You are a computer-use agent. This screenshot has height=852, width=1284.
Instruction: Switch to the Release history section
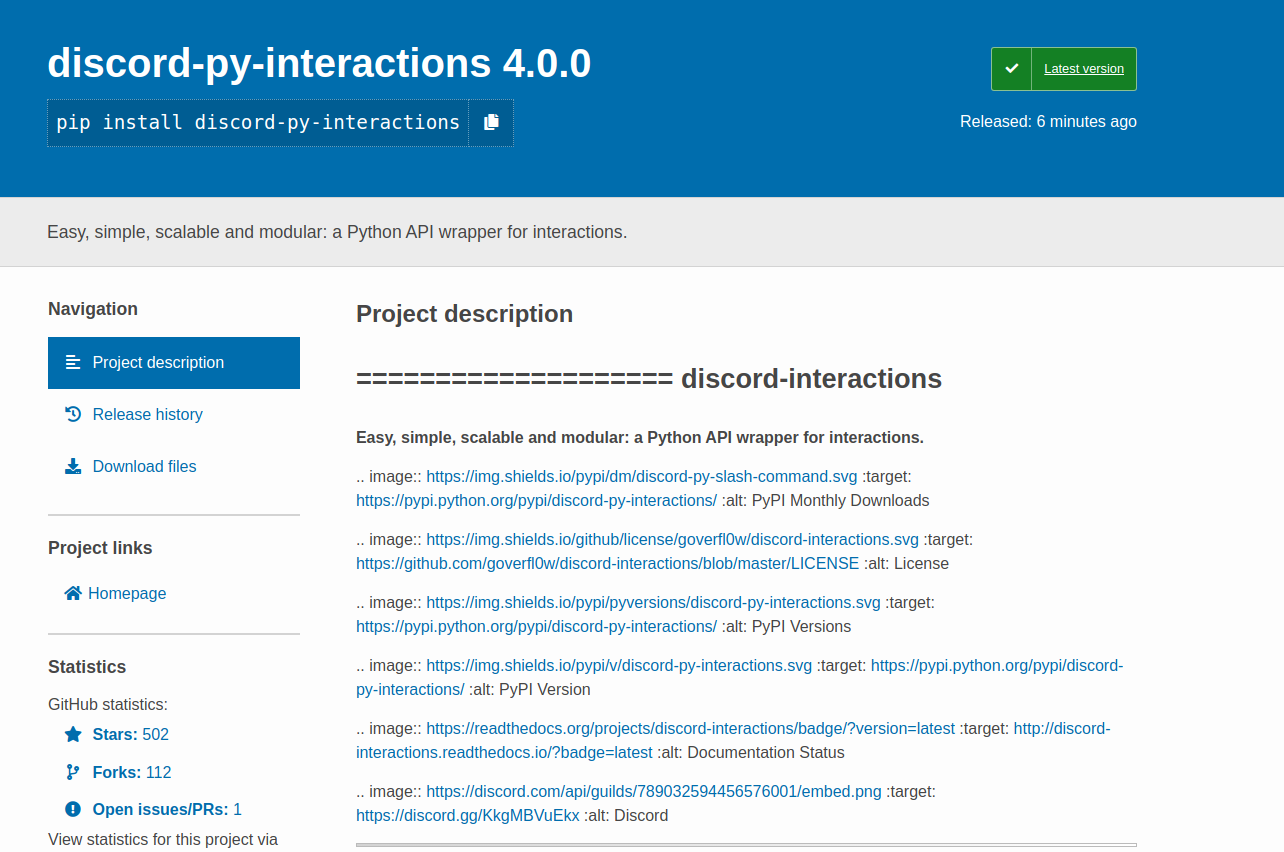(x=147, y=413)
